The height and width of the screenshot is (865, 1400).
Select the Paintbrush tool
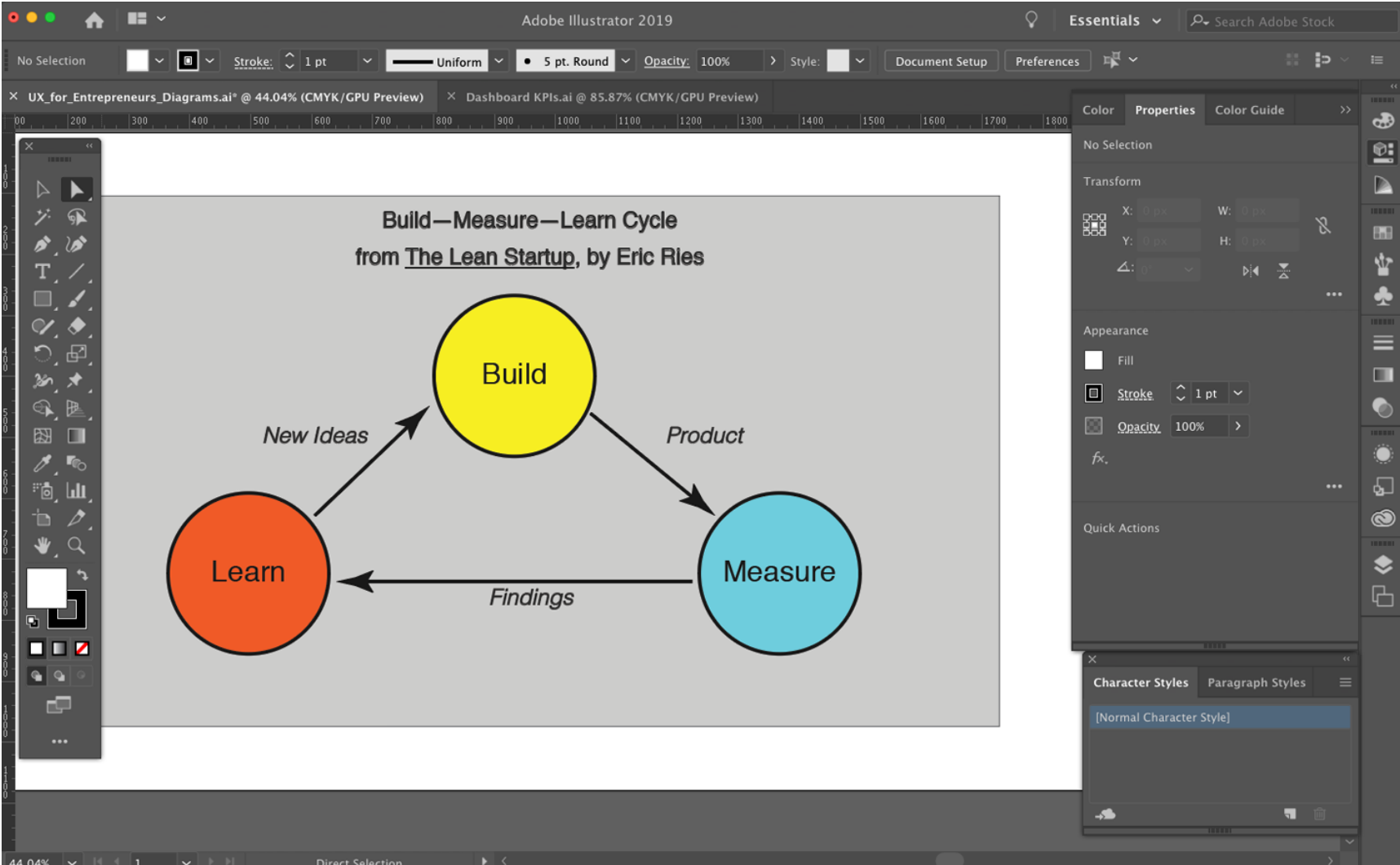(x=77, y=299)
